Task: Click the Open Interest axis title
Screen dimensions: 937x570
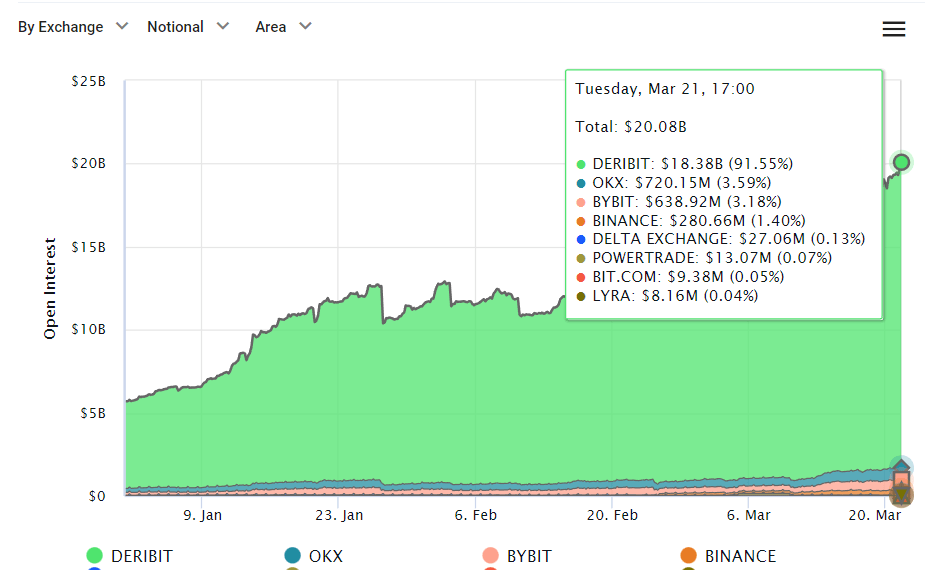Action: (x=50, y=288)
